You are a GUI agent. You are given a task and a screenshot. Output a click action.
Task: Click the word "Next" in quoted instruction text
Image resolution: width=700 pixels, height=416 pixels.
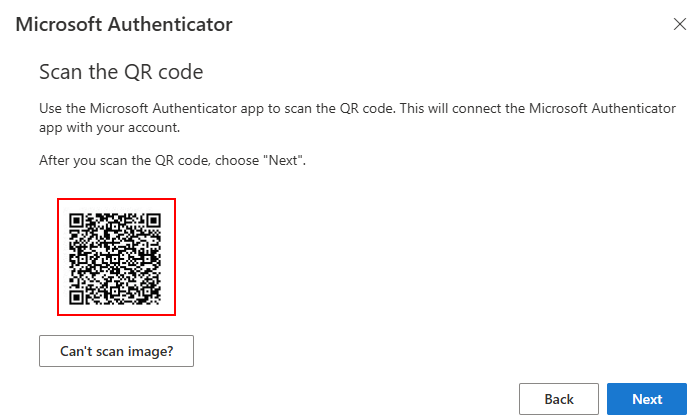pos(283,160)
